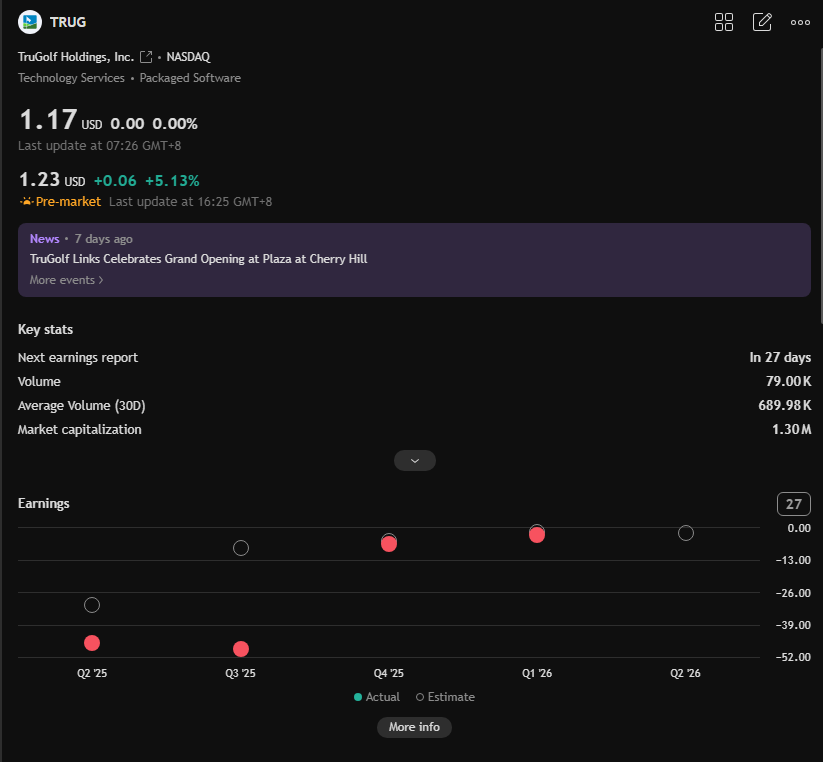
Task: Click the More events link
Action: click(x=66, y=280)
